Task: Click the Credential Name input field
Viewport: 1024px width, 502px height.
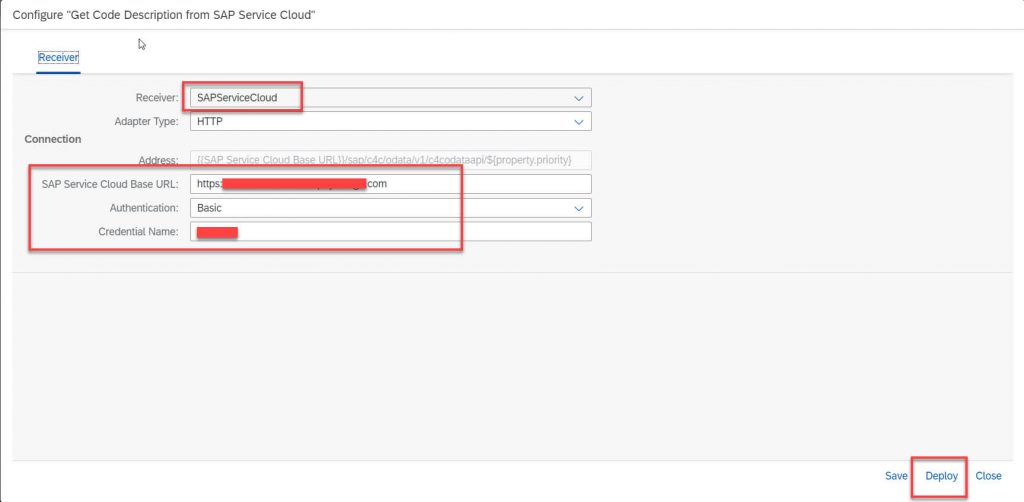Action: point(391,232)
